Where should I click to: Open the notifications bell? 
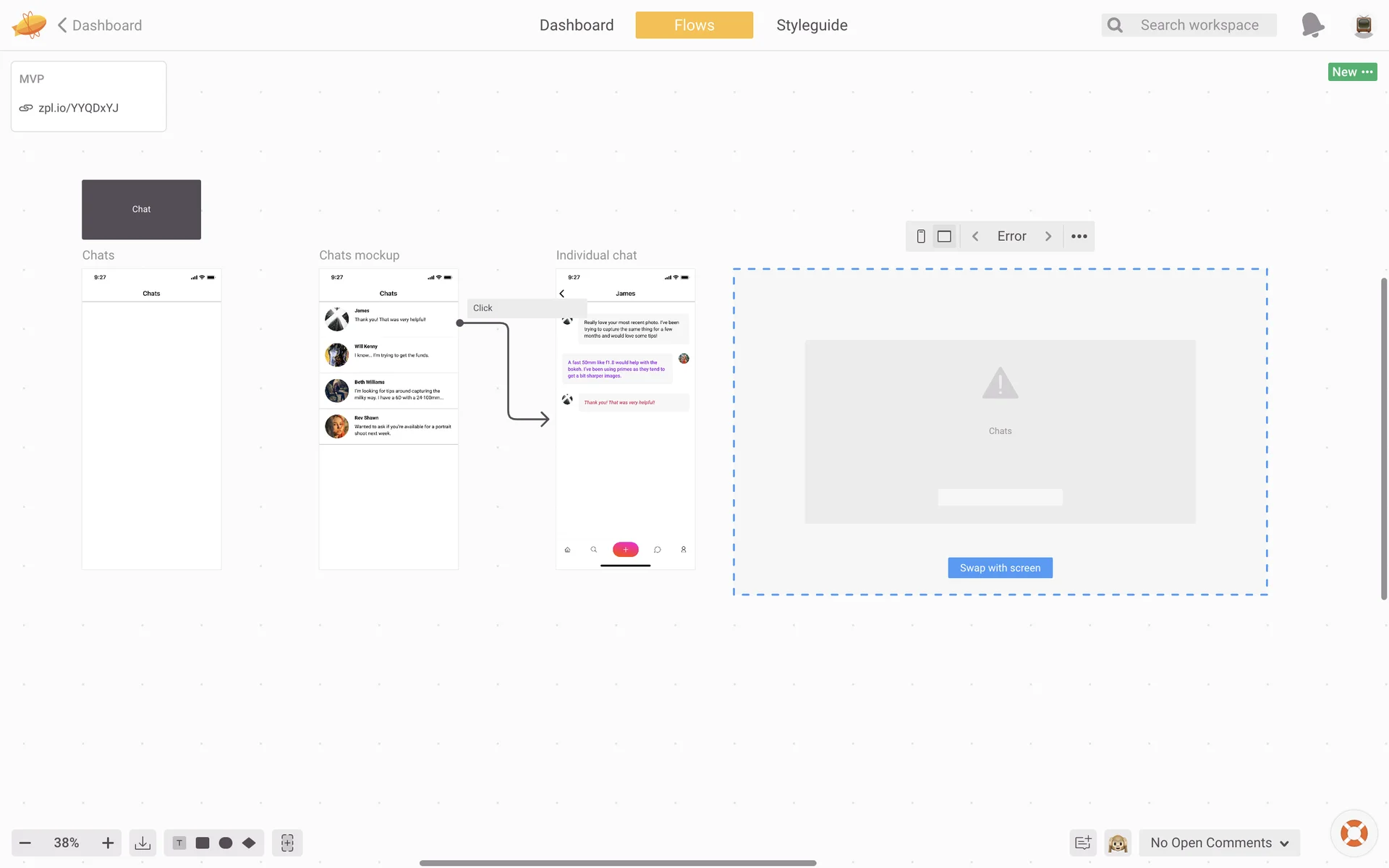tap(1312, 25)
